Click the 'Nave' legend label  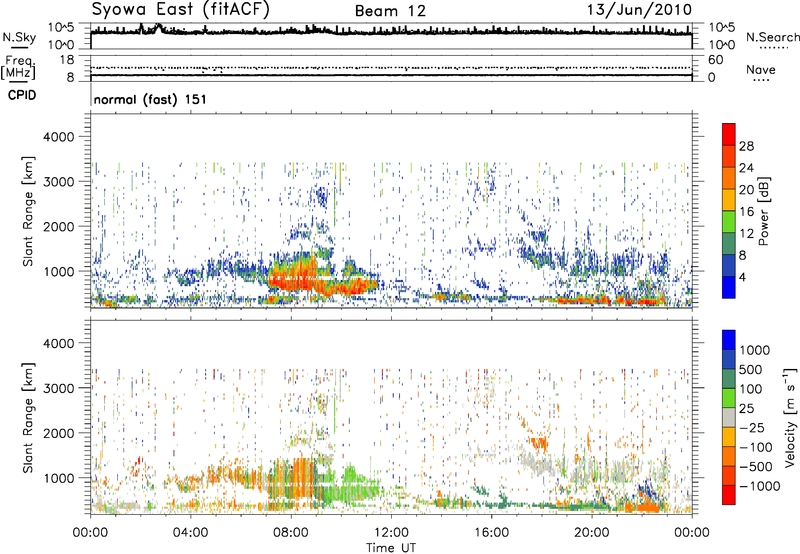pyautogui.click(x=761, y=70)
